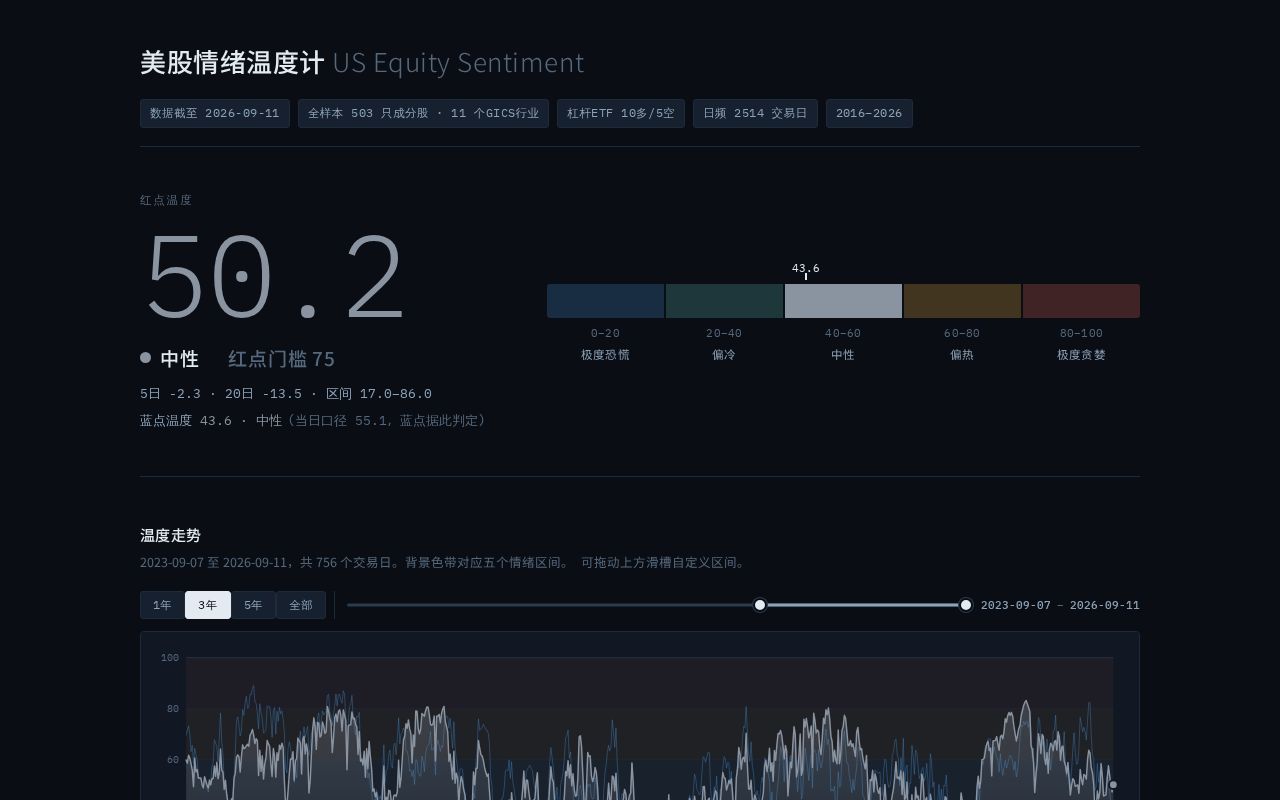Click the 数据截至 2026-09-11 tag
Viewport: 1280px width, 800px height.
coord(215,113)
